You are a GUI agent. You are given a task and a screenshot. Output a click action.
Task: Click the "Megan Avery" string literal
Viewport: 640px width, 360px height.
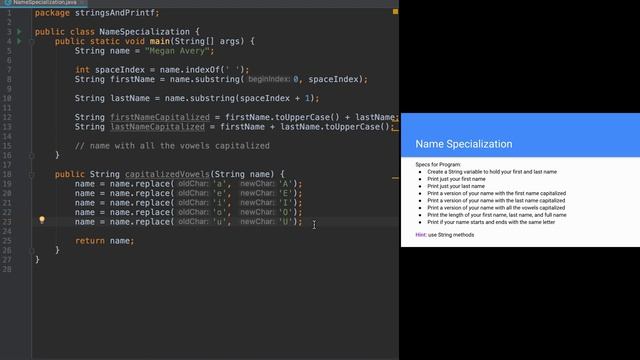178,51
